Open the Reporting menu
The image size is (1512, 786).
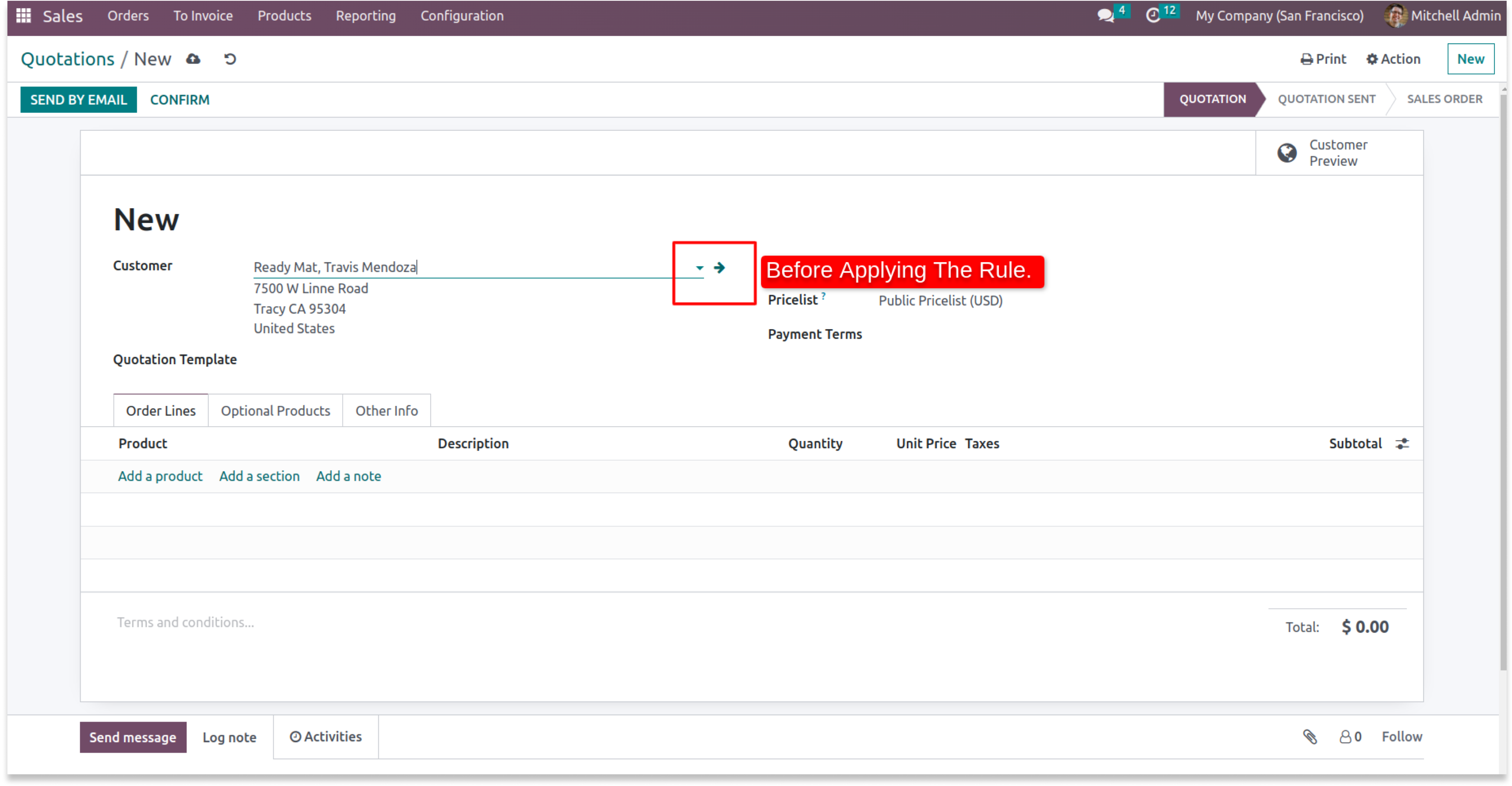[366, 16]
